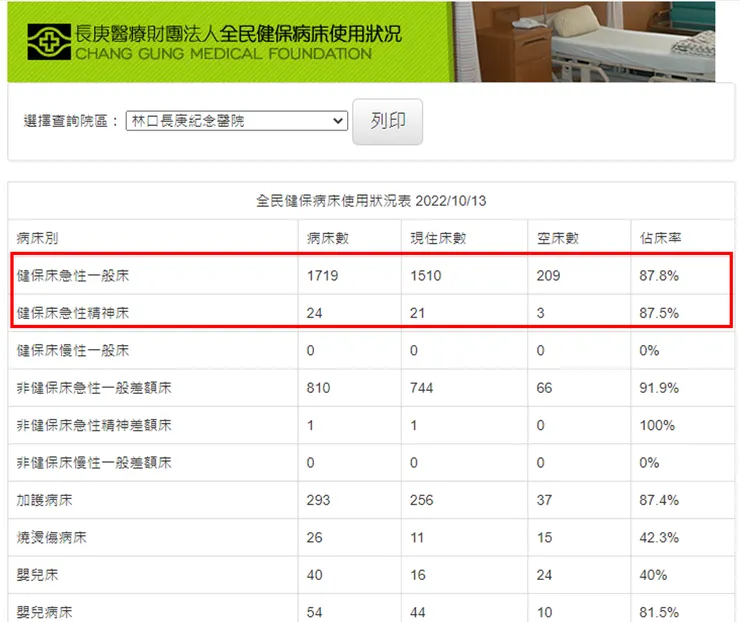Select the row label 燒燙傷病床
740x622 pixels.
tap(51, 538)
